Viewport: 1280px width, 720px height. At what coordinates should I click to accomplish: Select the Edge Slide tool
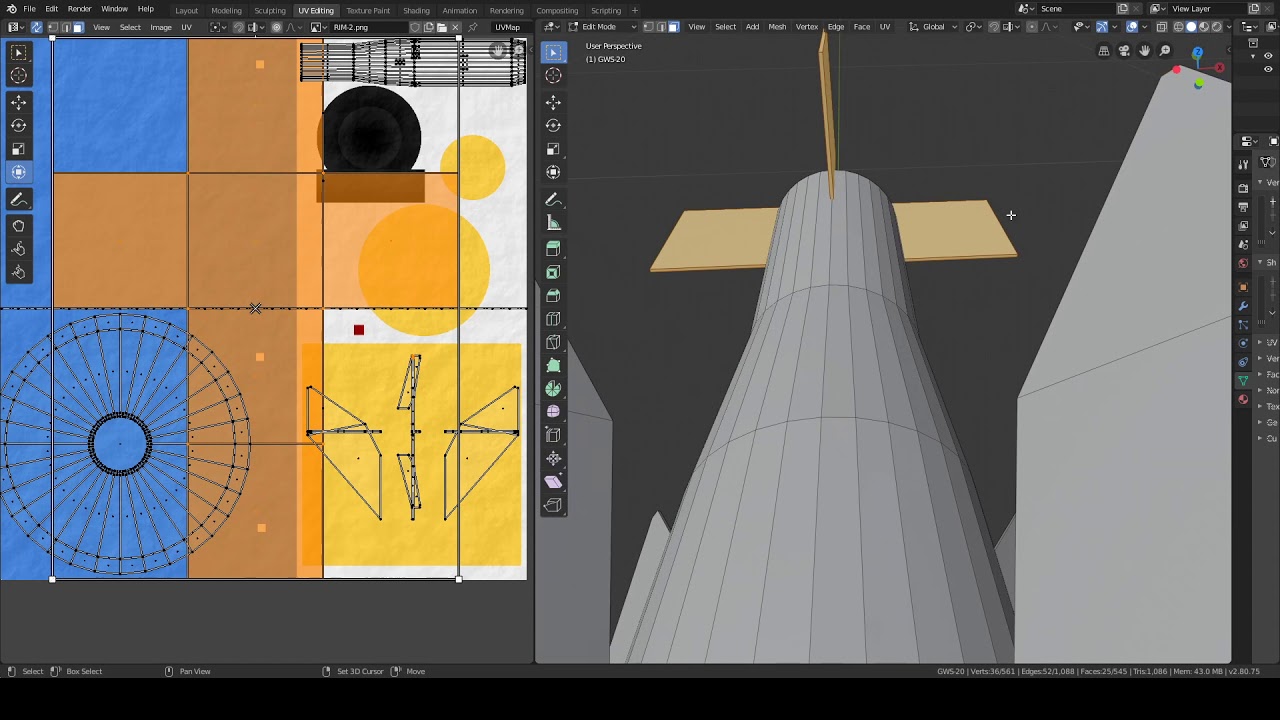tap(553, 435)
